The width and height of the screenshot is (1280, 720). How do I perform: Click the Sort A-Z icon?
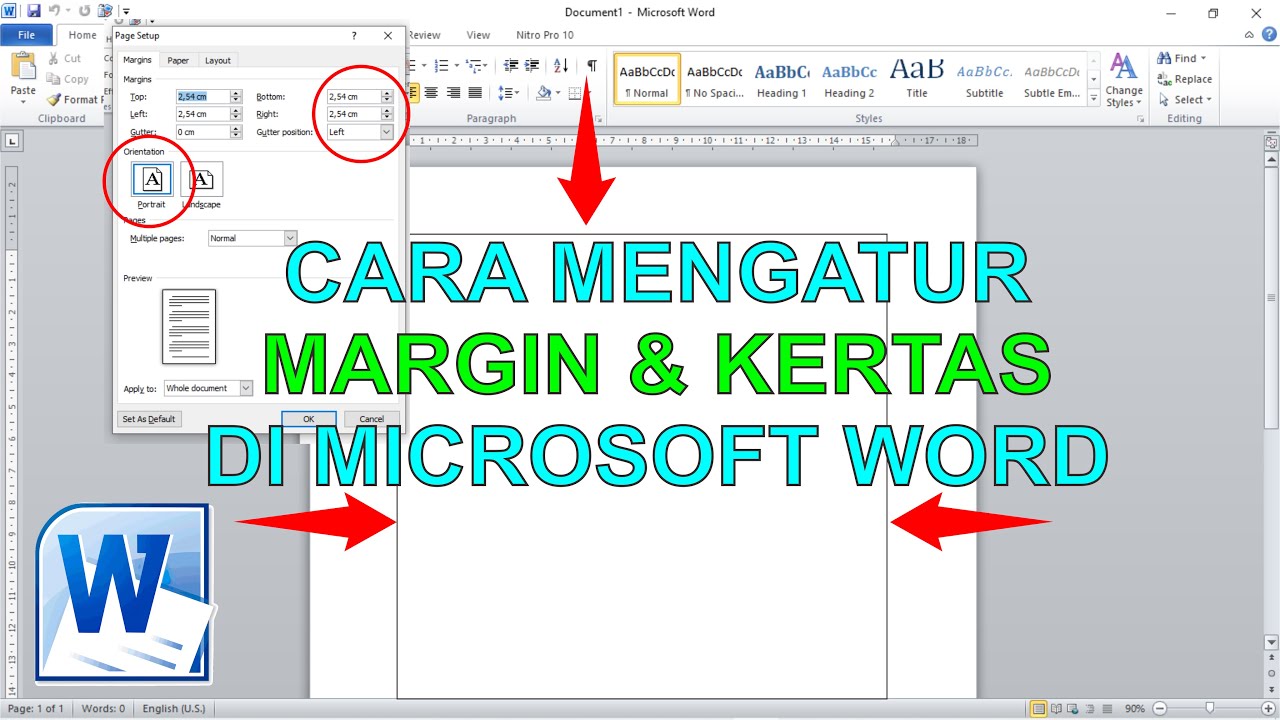pyautogui.click(x=561, y=66)
